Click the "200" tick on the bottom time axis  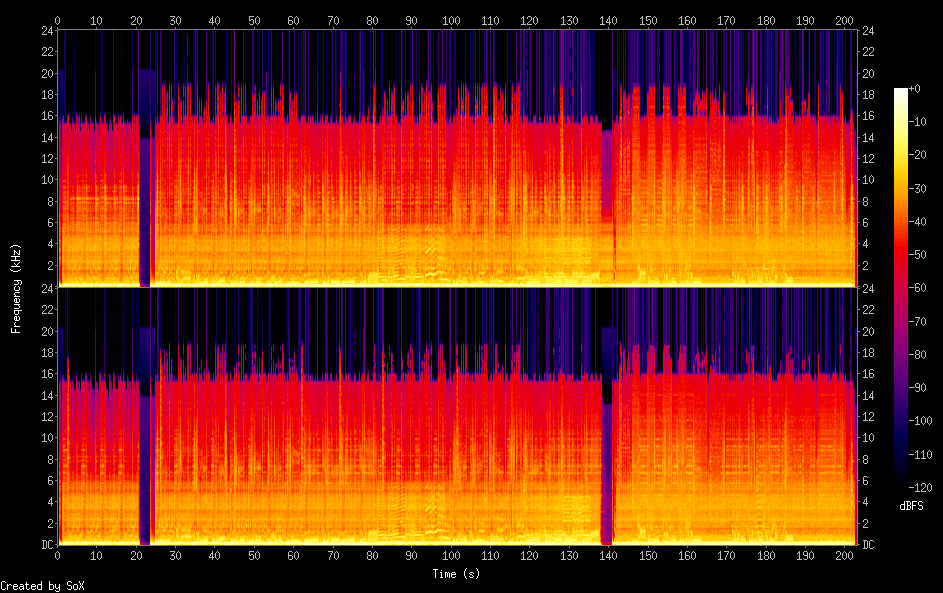pyautogui.click(x=845, y=555)
